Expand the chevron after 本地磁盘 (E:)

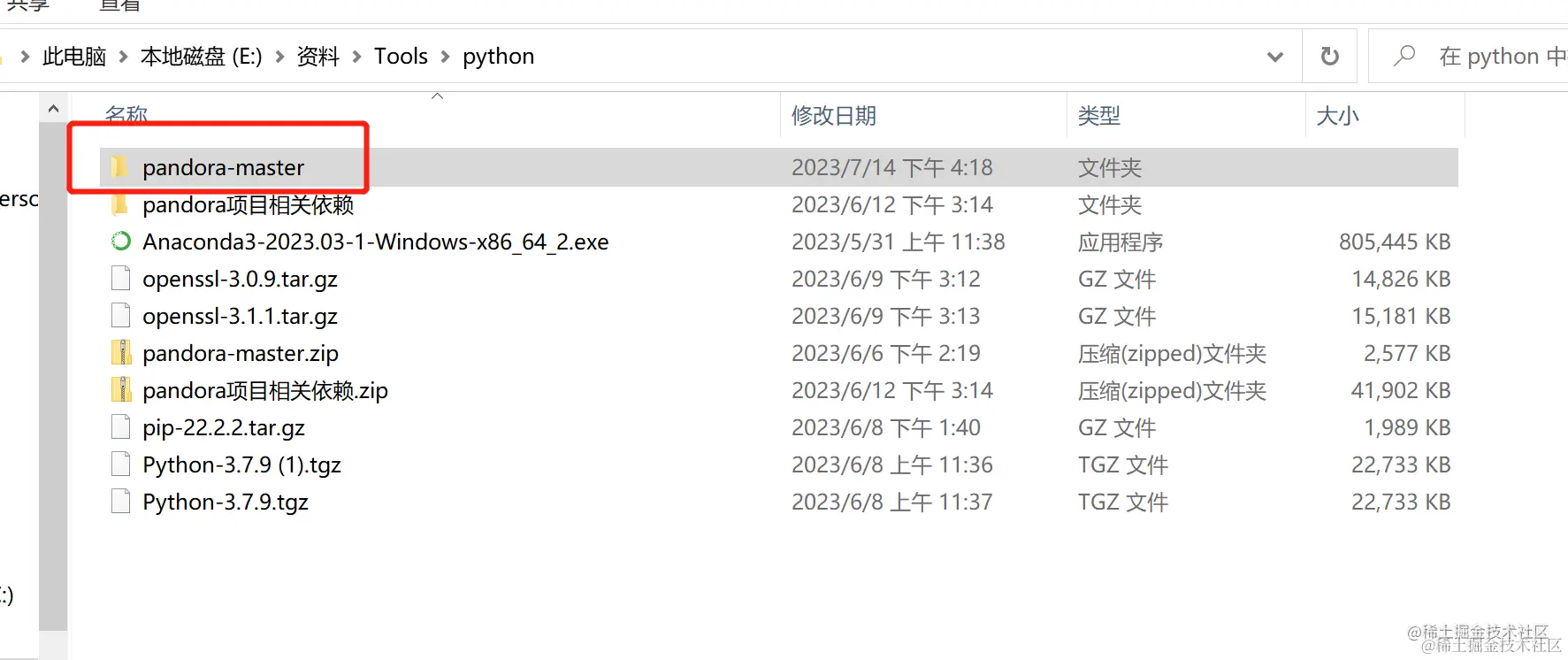click(x=279, y=57)
